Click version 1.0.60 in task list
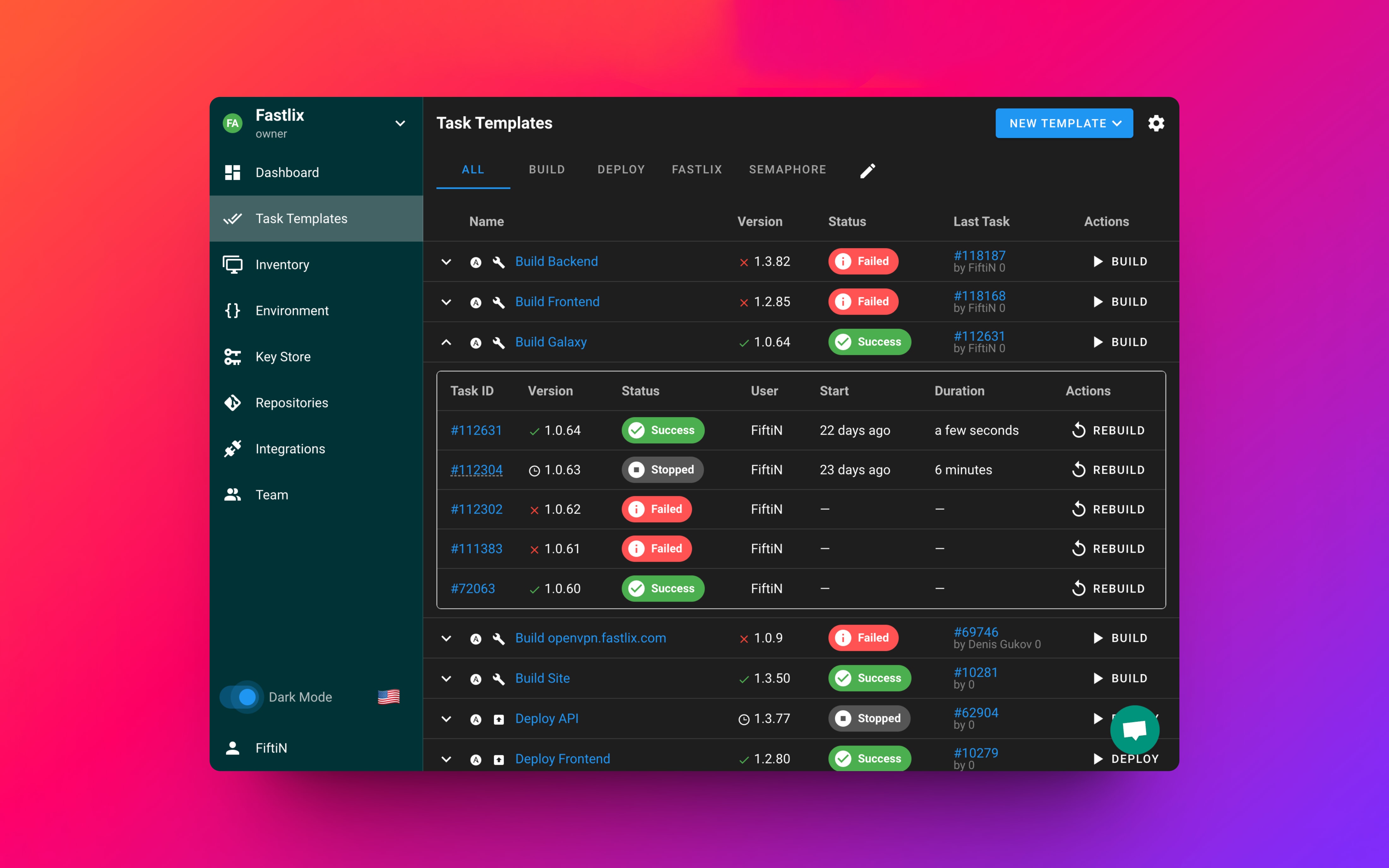 click(562, 588)
